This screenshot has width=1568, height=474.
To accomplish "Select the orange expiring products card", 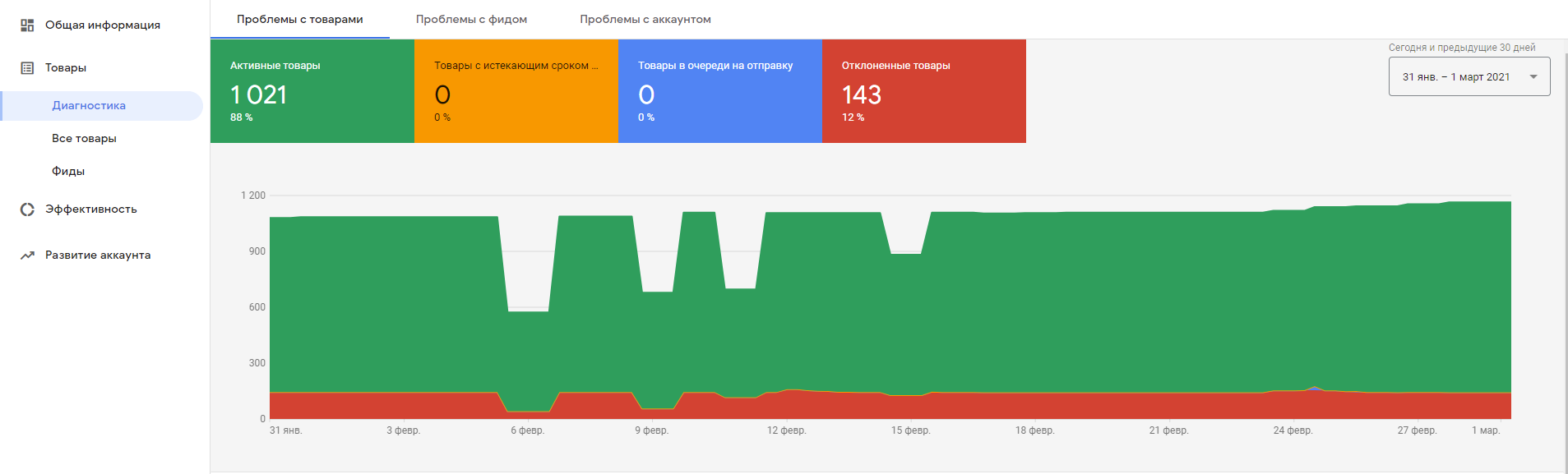I will pyautogui.click(x=516, y=91).
